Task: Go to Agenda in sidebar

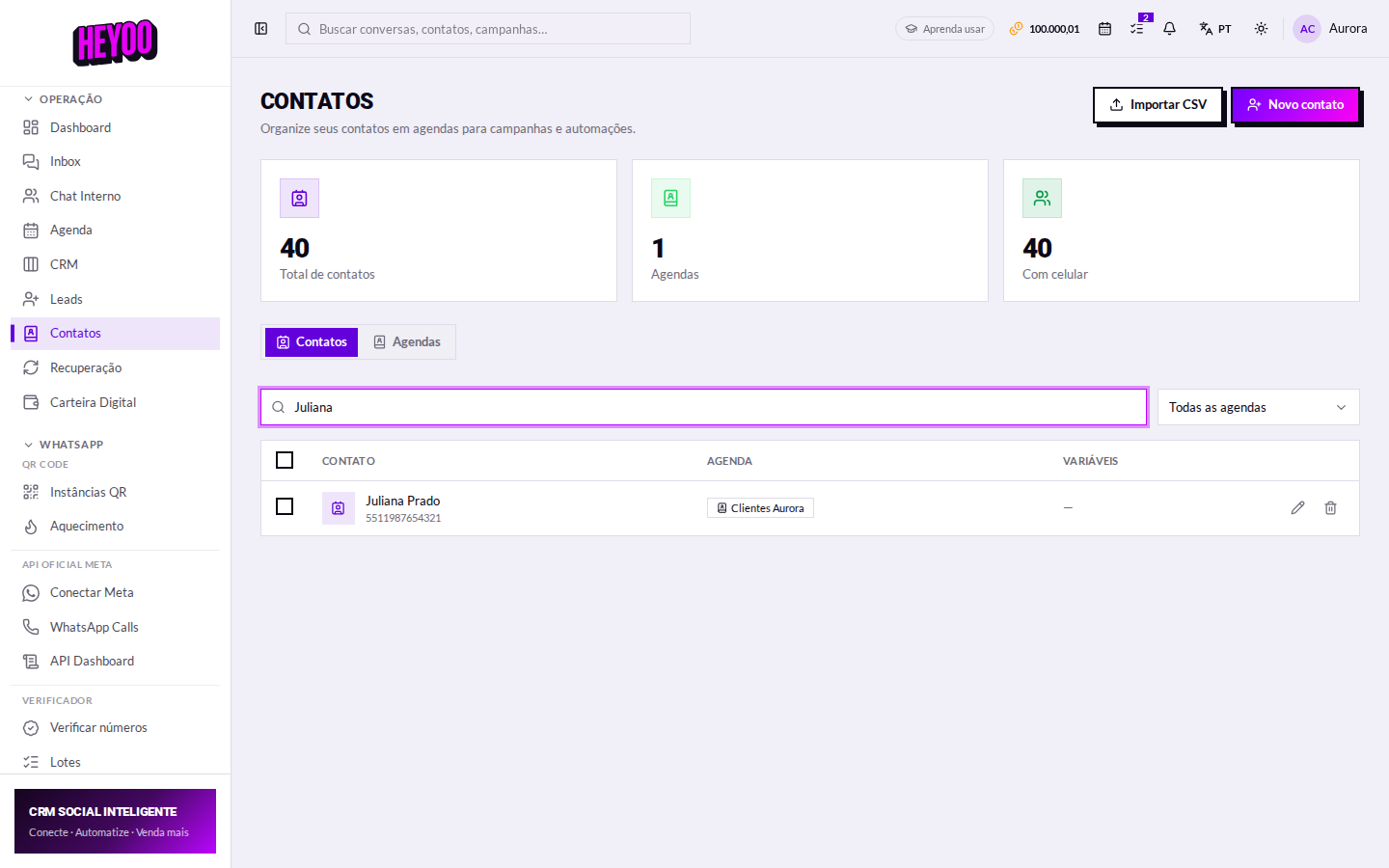Action: pyautogui.click(x=115, y=231)
